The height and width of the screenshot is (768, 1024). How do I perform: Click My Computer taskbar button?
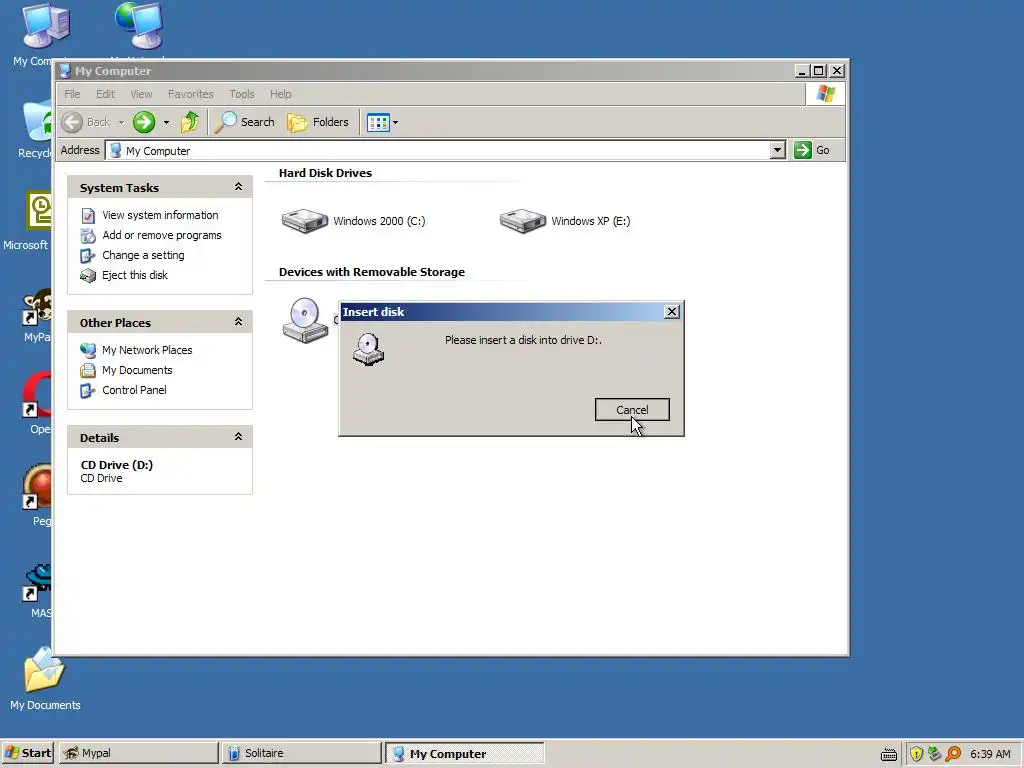point(464,753)
